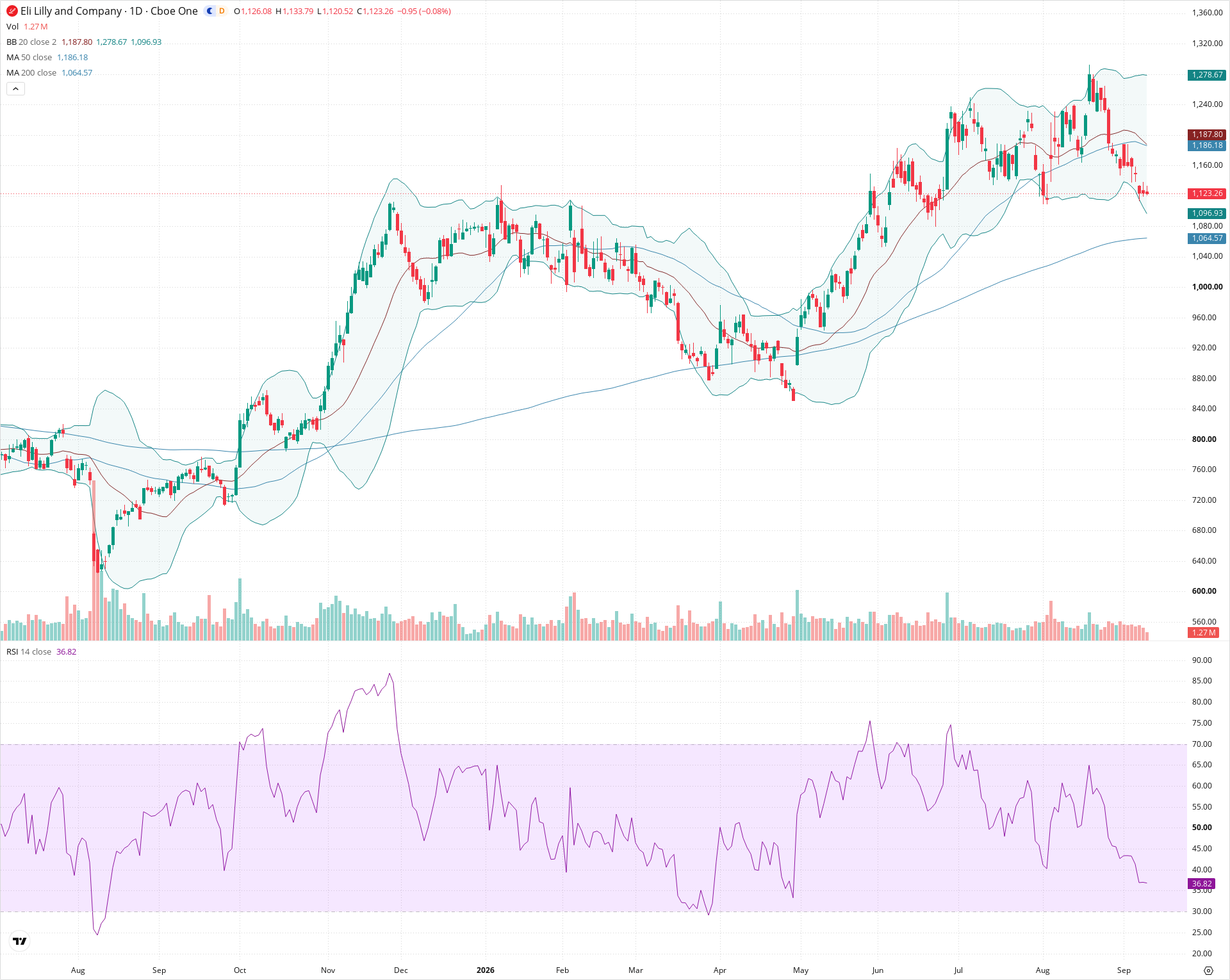Click the 90.00 RSI axis label

coord(1202,660)
